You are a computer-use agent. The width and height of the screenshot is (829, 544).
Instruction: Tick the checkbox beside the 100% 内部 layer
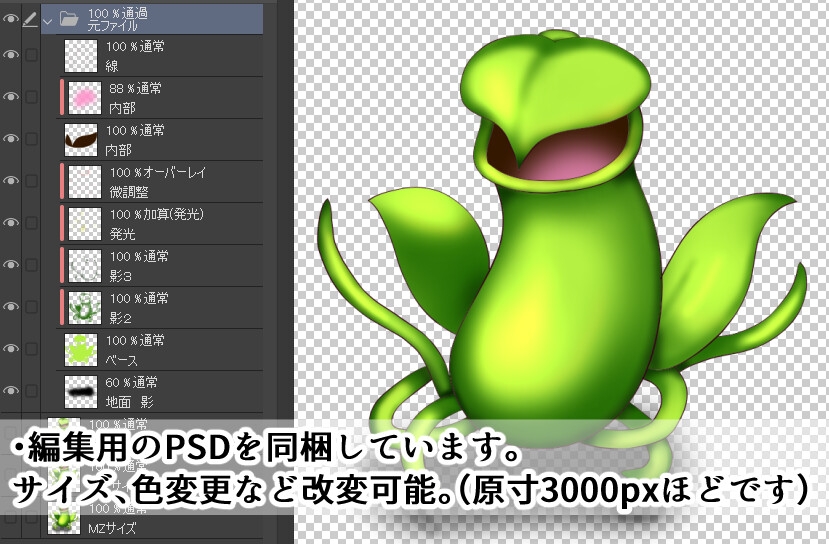pos(31,139)
